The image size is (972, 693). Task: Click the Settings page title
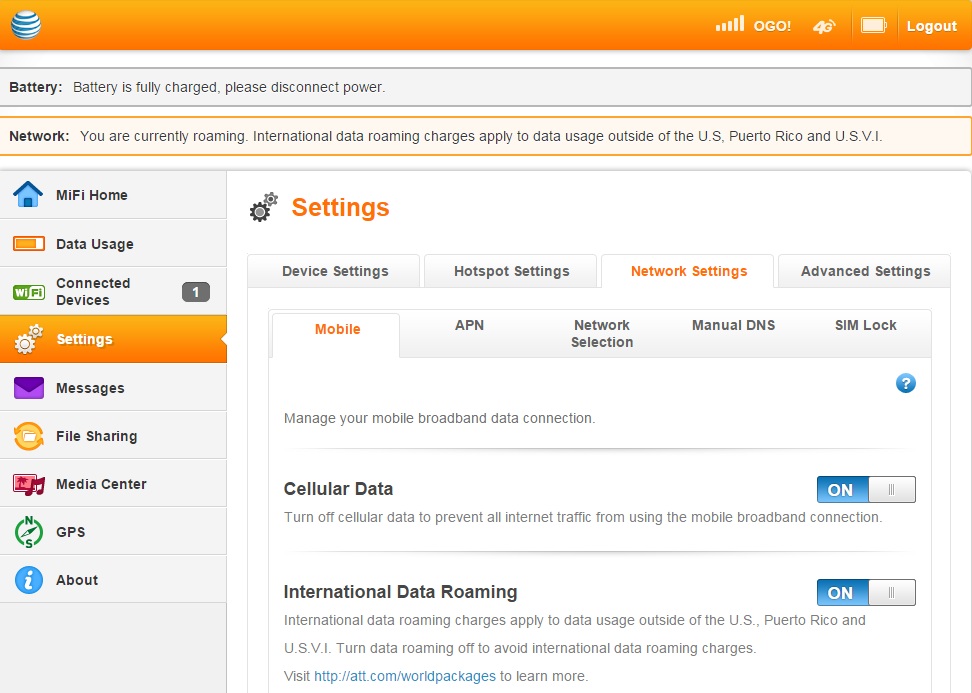[340, 207]
